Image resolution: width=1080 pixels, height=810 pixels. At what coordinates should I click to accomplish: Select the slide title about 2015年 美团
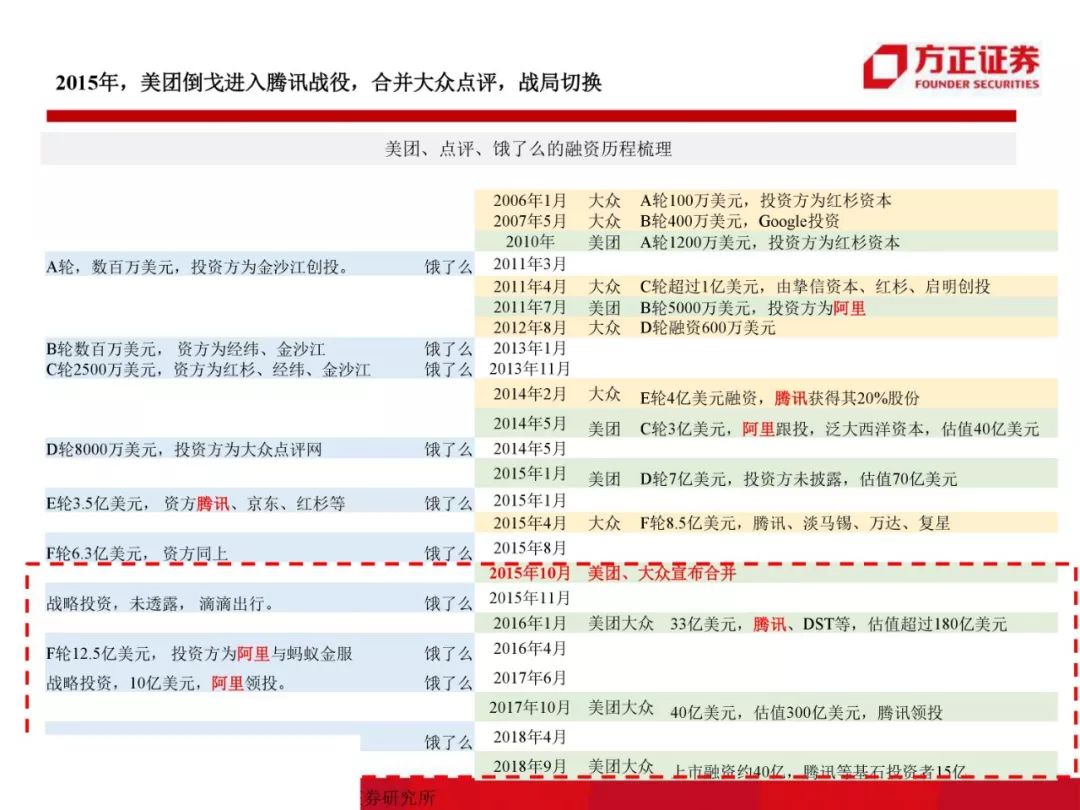(329, 83)
